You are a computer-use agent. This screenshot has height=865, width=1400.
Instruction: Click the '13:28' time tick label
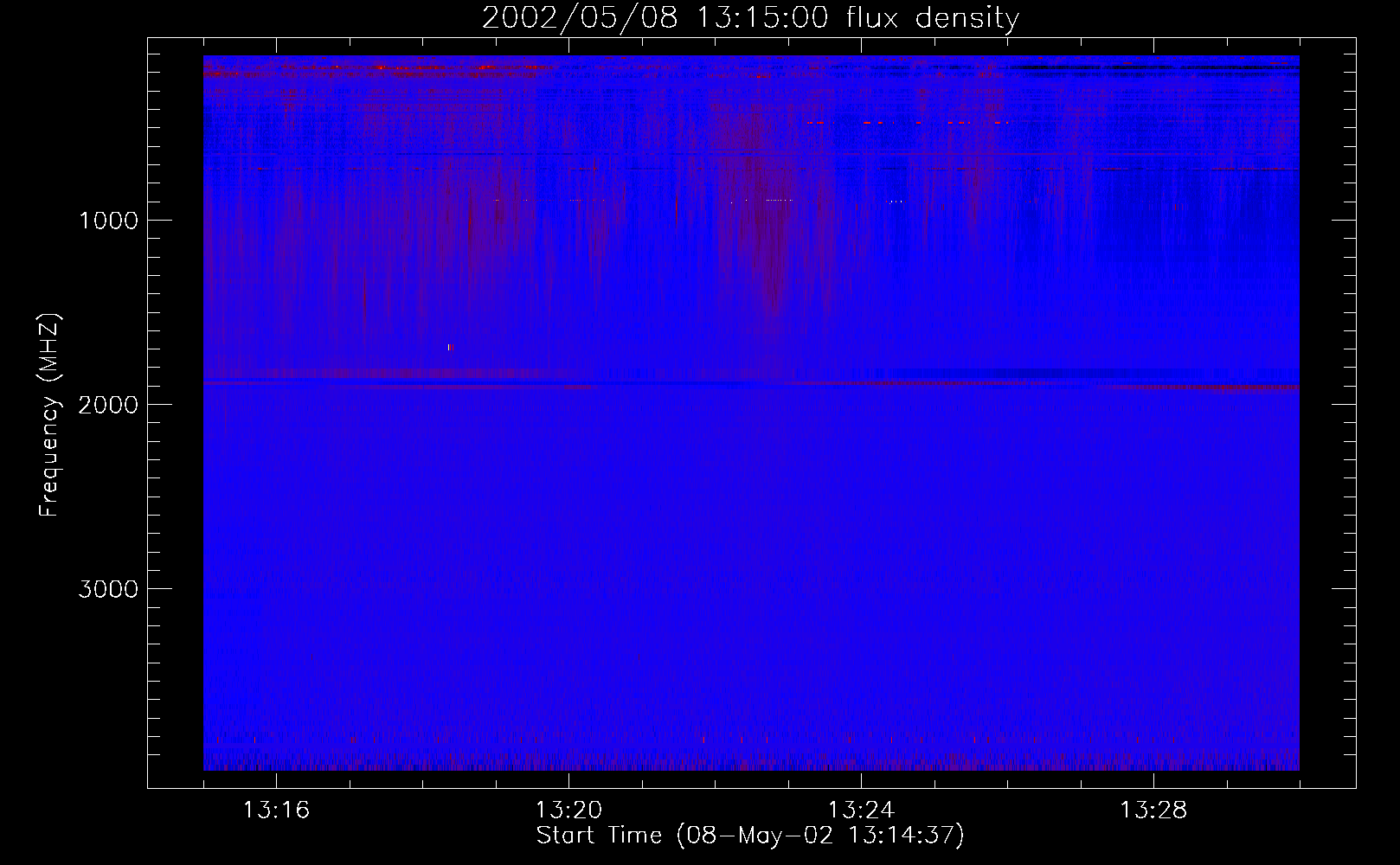pyautogui.click(x=1153, y=811)
